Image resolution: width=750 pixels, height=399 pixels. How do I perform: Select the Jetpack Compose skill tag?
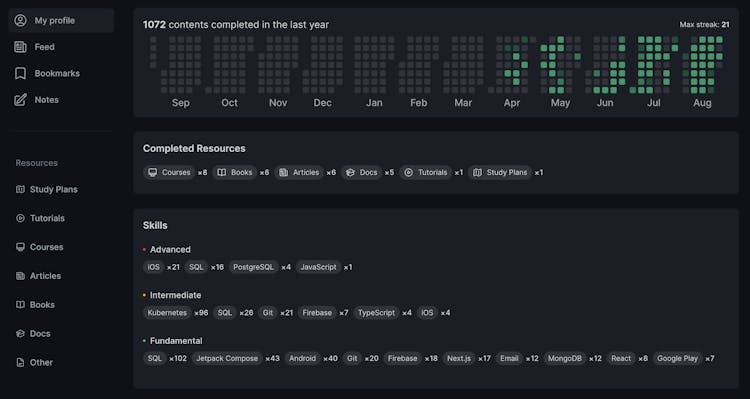coord(227,358)
